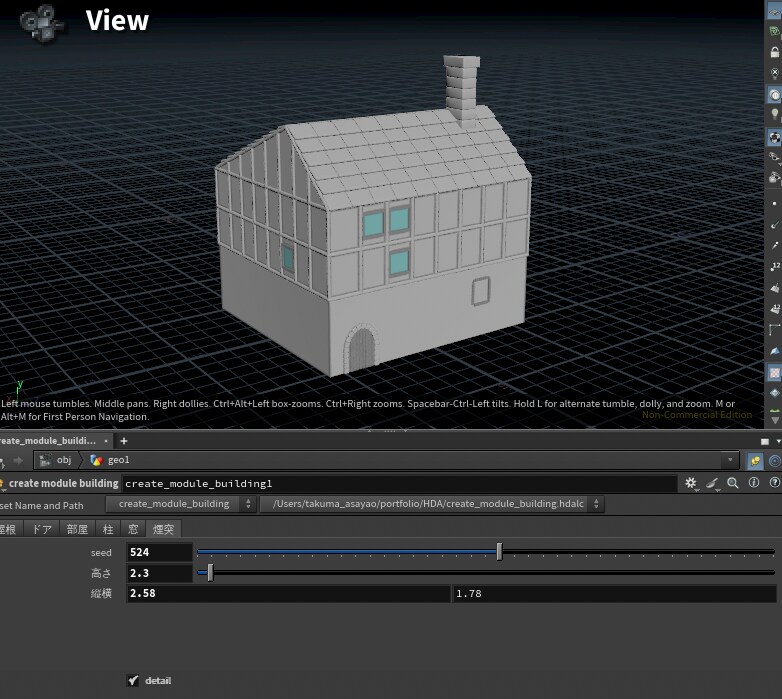The height and width of the screenshot is (699, 782).
Task: Click the highlighted sphere material icon
Action: pos(775,137)
